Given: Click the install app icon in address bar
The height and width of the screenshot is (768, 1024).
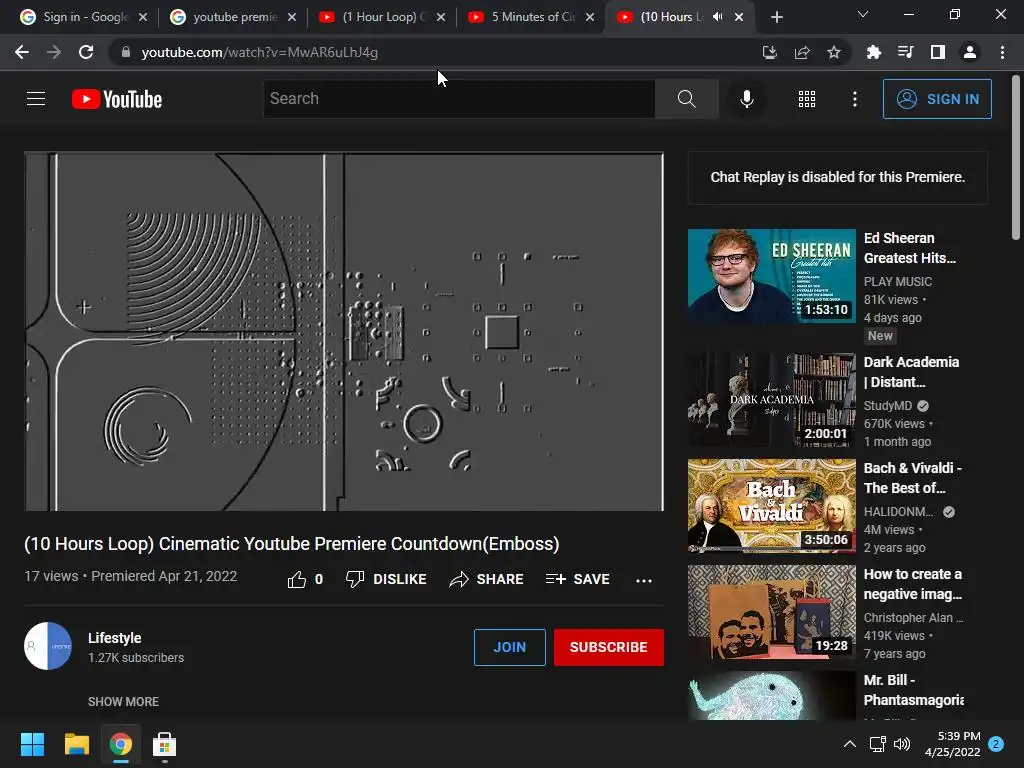Looking at the screenshot, I should tap(770, 52).
